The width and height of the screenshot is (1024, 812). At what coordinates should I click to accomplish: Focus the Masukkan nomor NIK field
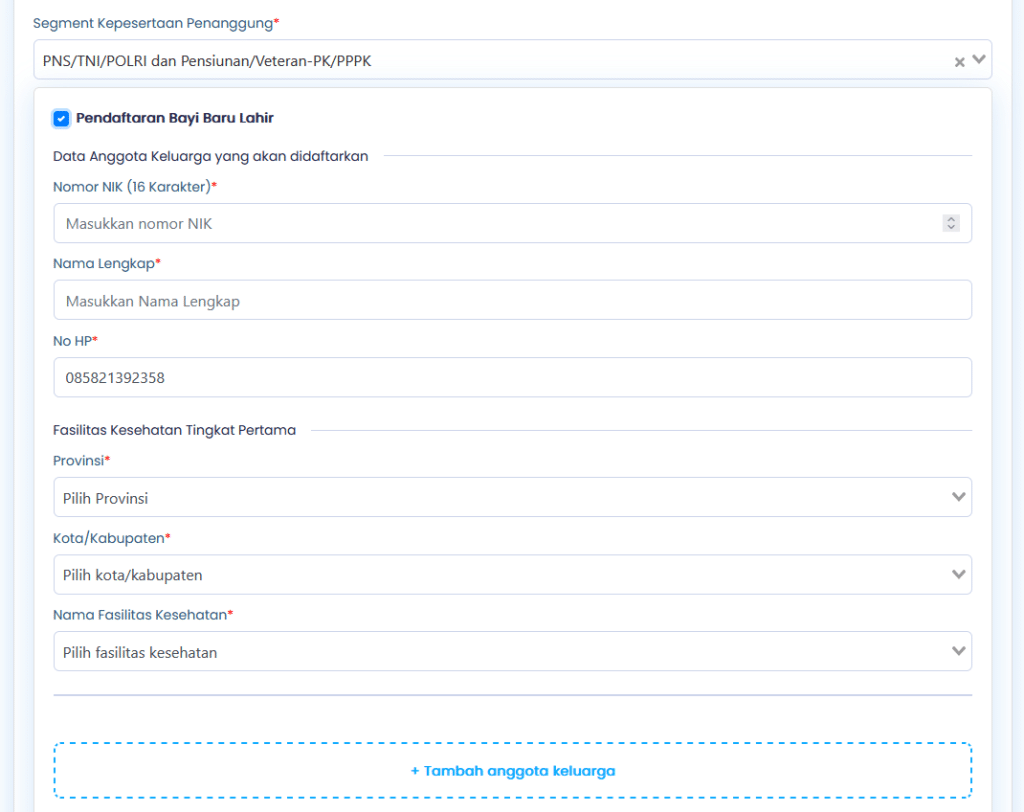click(x=495, y=224)
